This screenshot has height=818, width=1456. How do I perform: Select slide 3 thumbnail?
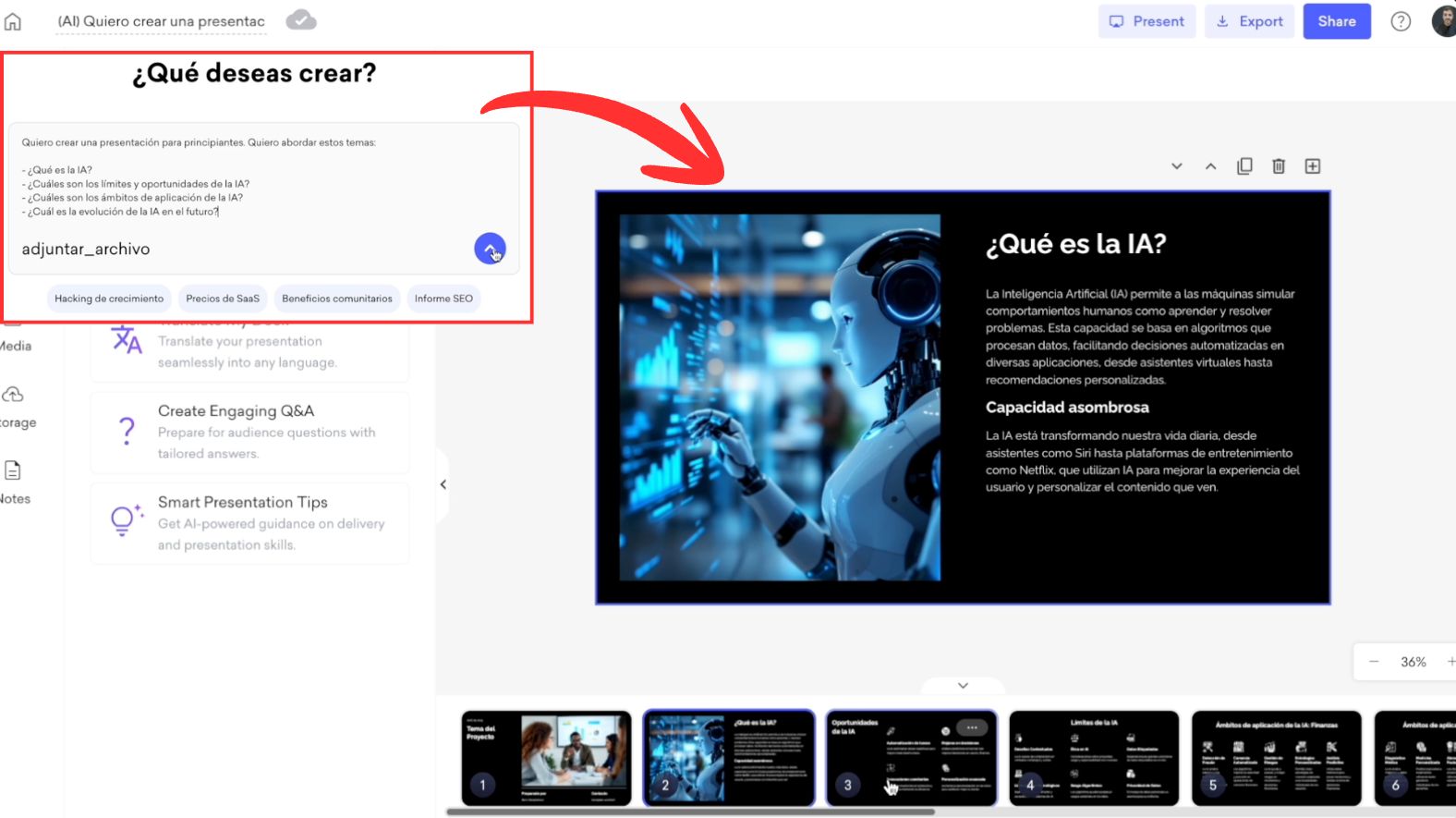click(911, 758)
